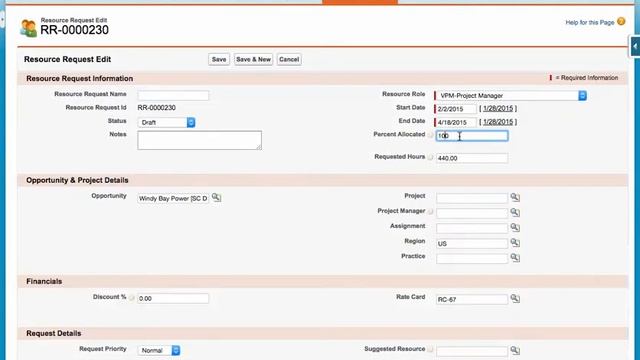Click the Resource Request Id value RR-0000230
Viewport: 640px width, 360px height.
pyautogui.click(x=157, y=108)
